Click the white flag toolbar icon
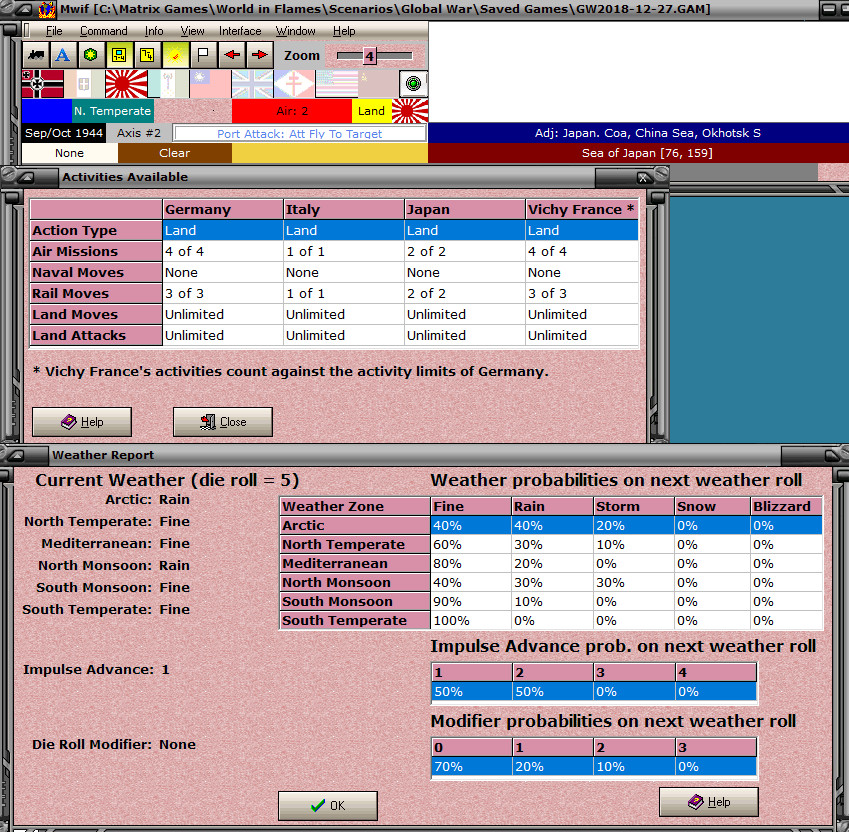Viewport: 849px width, 832px height. pos(203,55)
